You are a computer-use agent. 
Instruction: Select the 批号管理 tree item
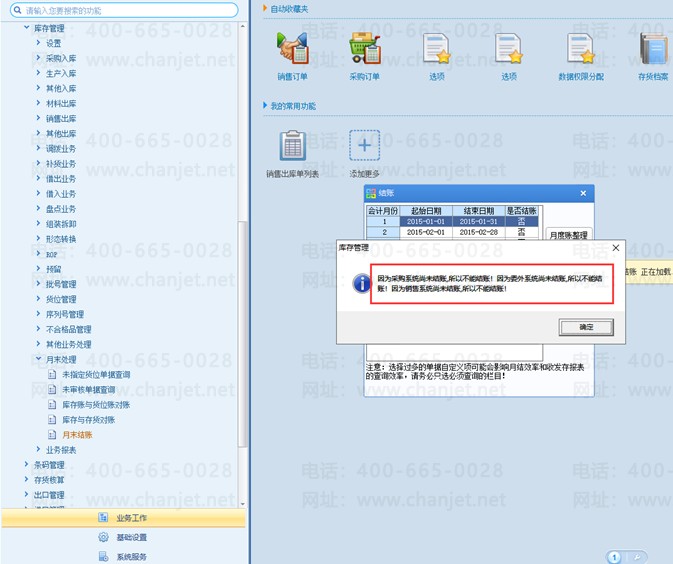[x=61, y=284]
